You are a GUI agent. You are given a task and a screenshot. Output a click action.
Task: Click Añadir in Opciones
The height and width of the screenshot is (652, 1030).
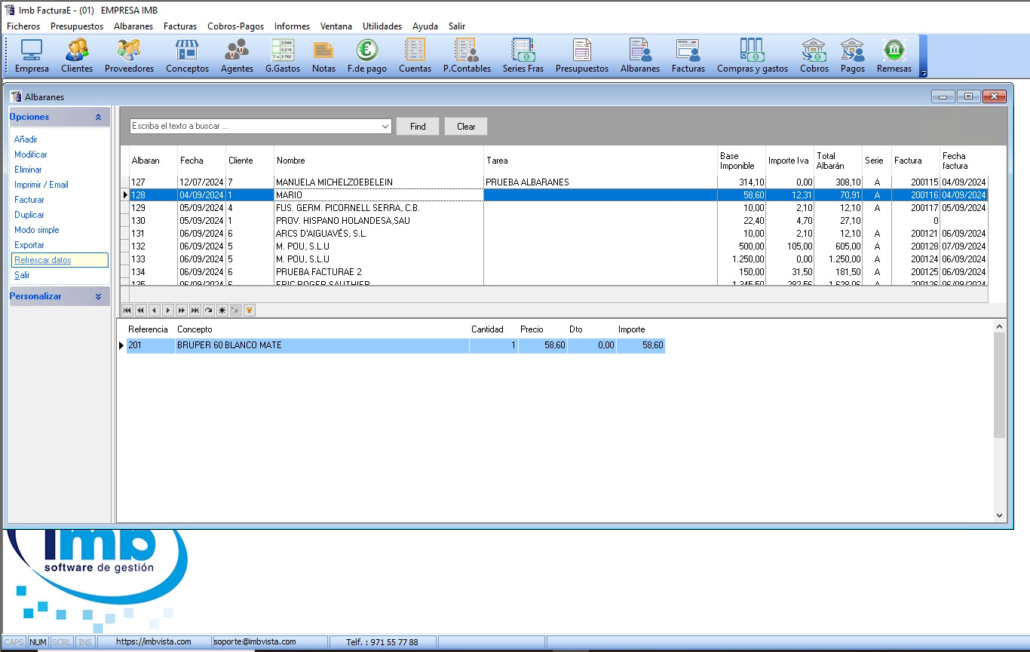26,139
